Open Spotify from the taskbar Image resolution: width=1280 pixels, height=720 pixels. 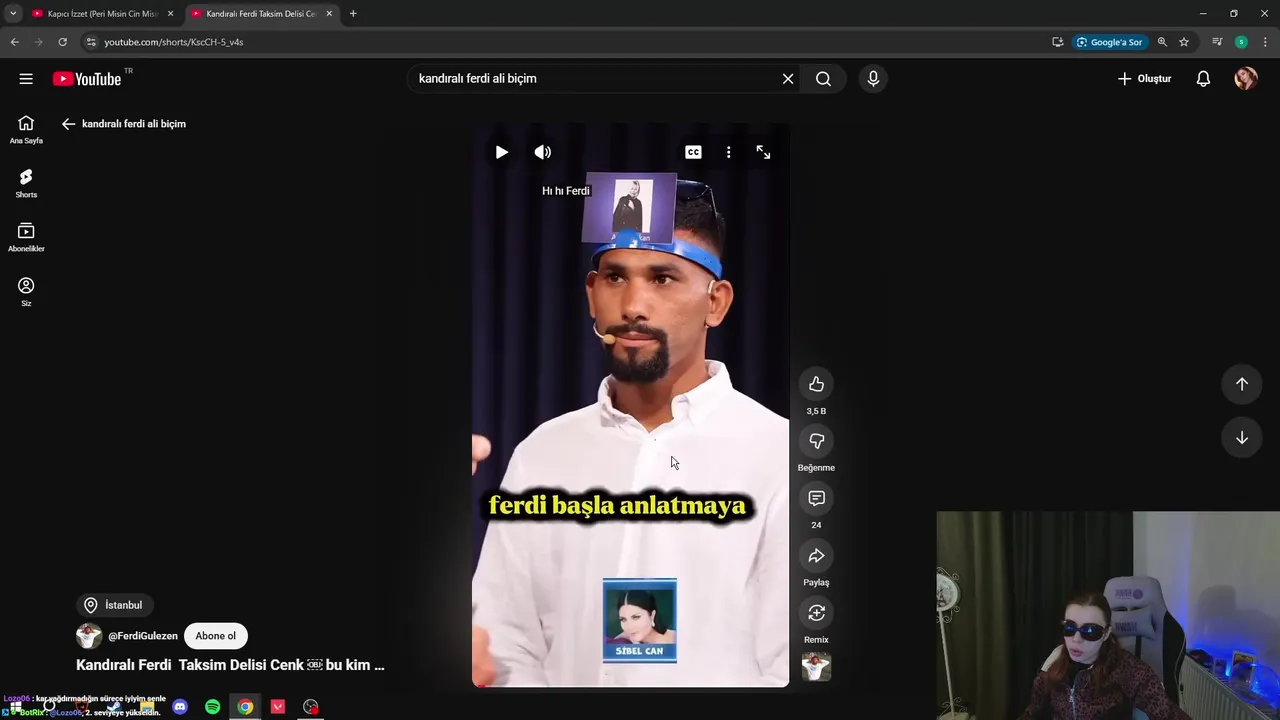pyautogui.click(x=212, y=707)
